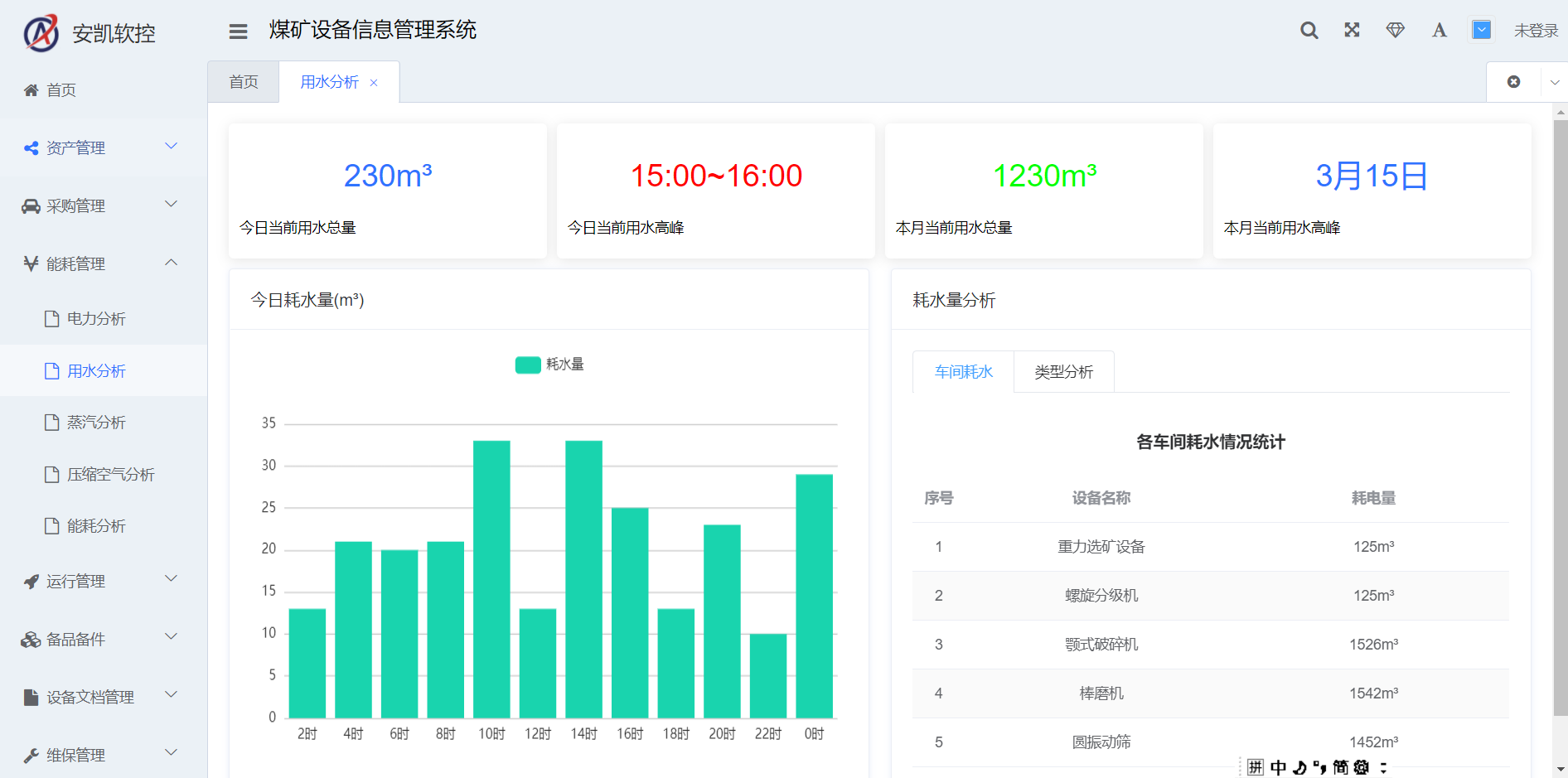Image resolution: width=1568 pixels, height=778 pixels.
Task: Click the vertical page scrollbar thumb
Action: (1561, 418)
